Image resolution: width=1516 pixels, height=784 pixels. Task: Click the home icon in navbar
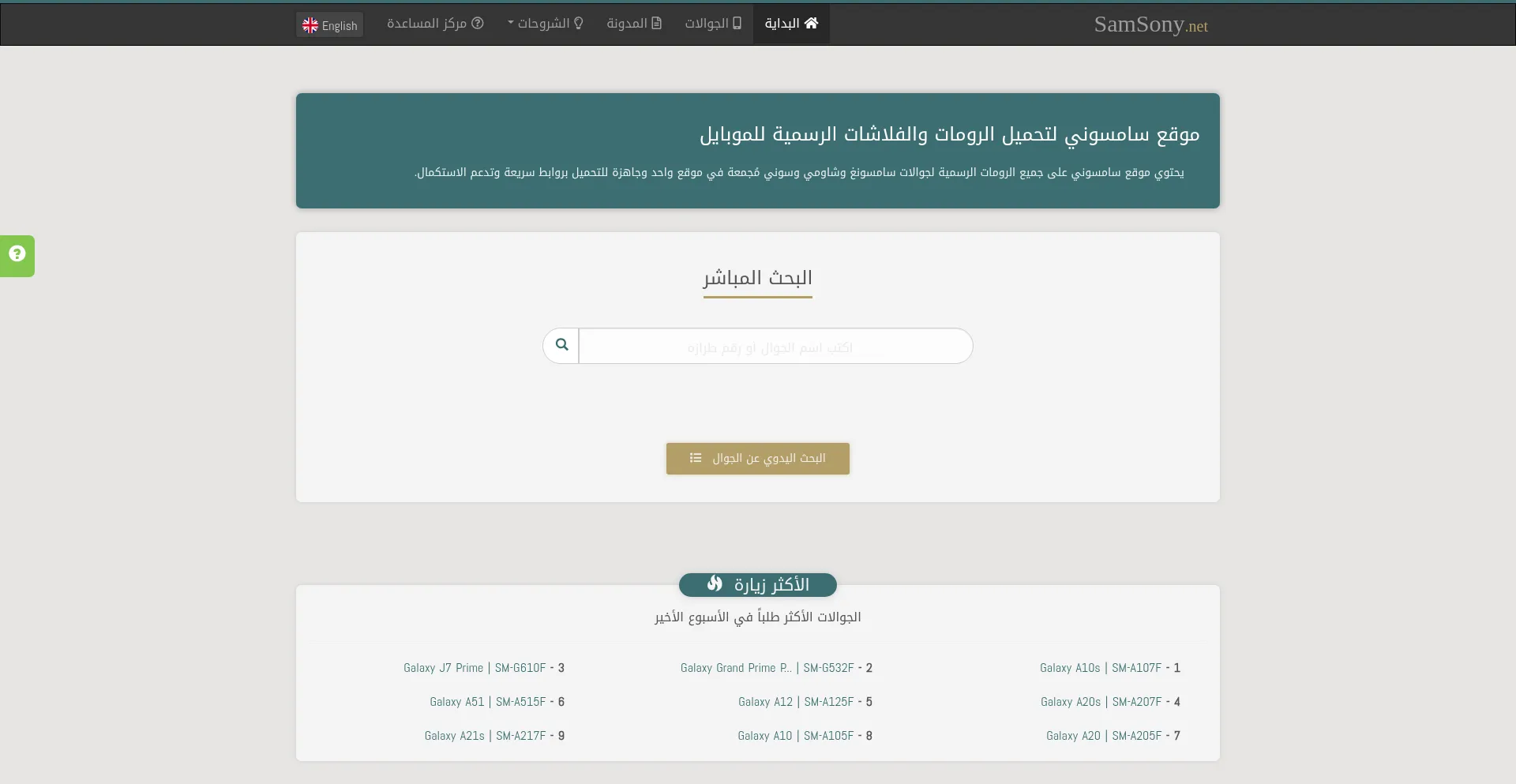pyautogui.click(x=811, y=23)
